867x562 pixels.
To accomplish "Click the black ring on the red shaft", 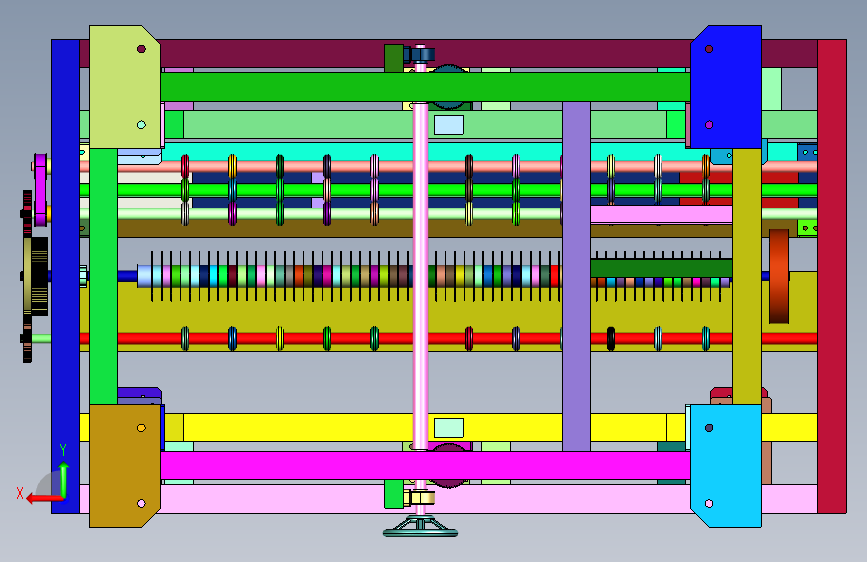I will point(610,339).
